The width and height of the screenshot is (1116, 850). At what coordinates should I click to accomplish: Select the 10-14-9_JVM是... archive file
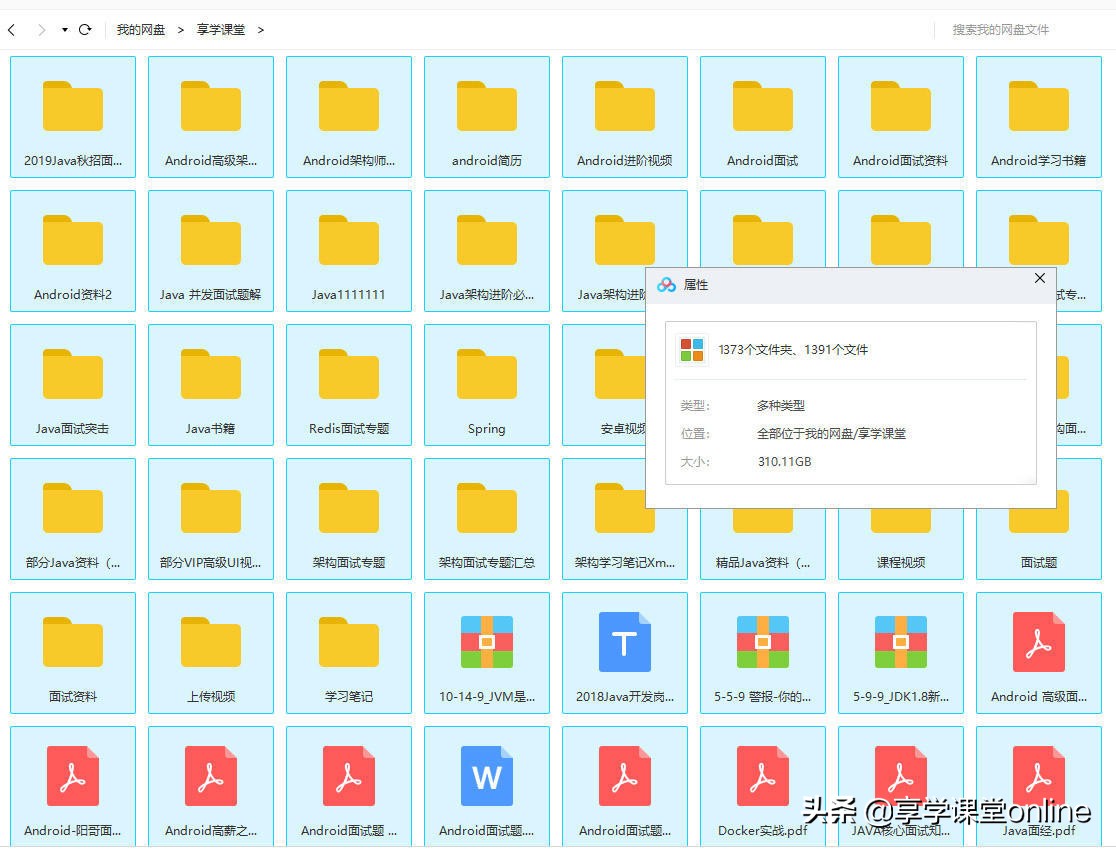pos(487,653)
